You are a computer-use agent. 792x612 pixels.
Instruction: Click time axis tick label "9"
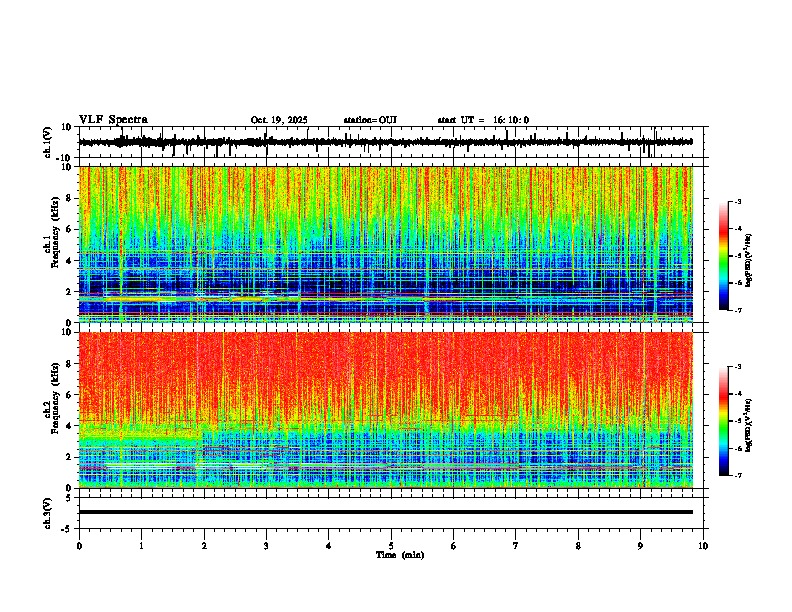pyautogui.click(x=640, y=546)
